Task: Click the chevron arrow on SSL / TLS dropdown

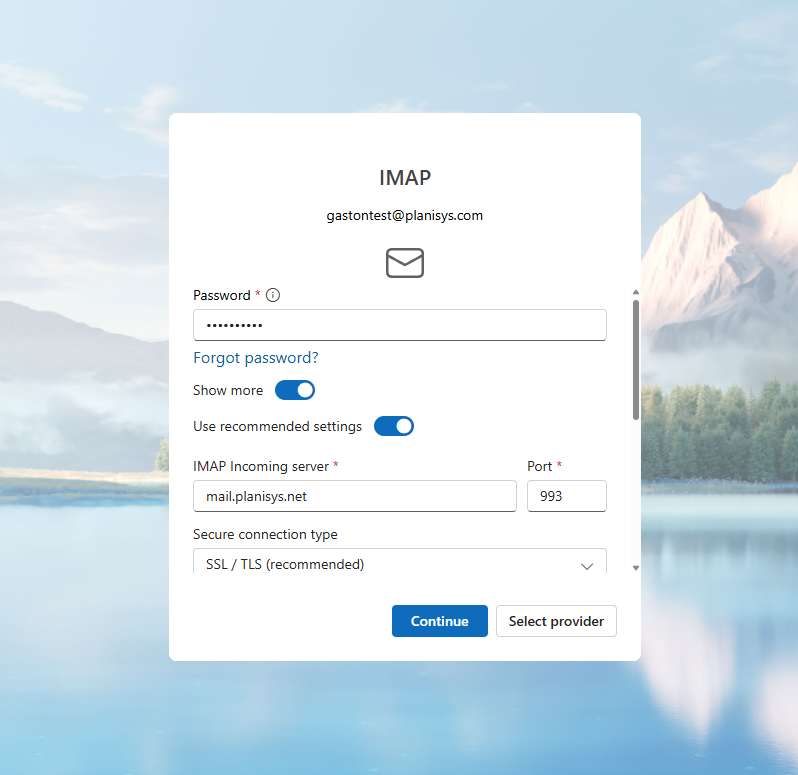Action: click(587, 566)
